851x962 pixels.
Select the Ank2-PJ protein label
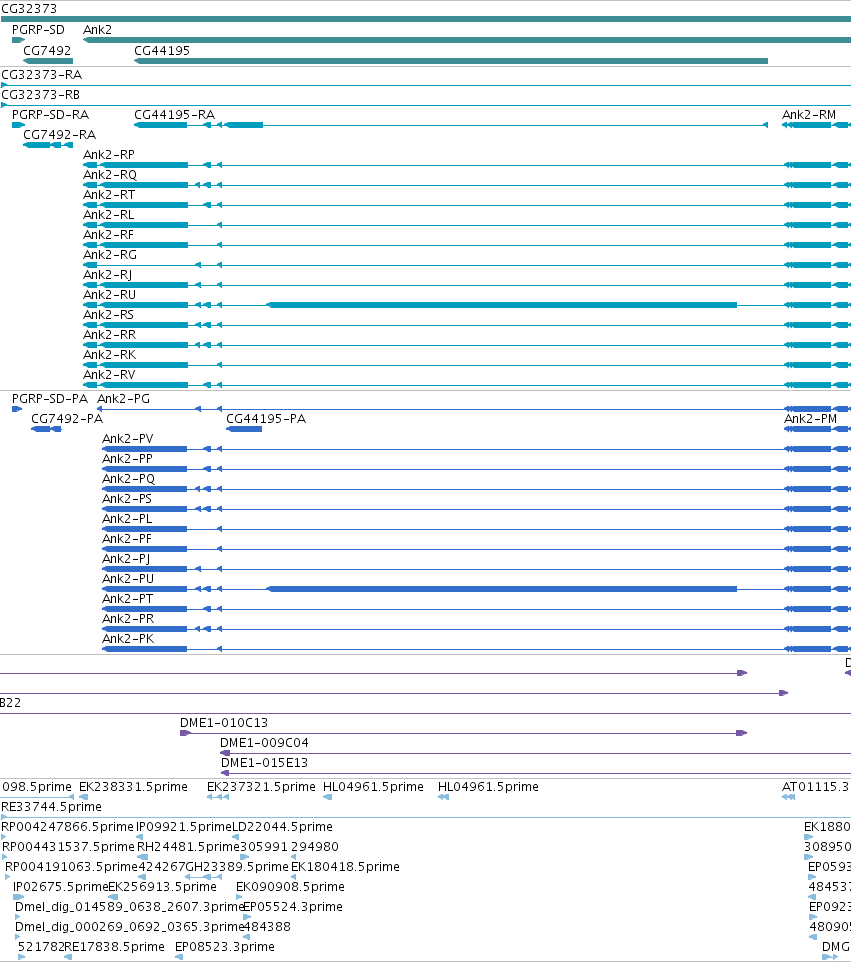pyautogui.click(x=126, y=559)
